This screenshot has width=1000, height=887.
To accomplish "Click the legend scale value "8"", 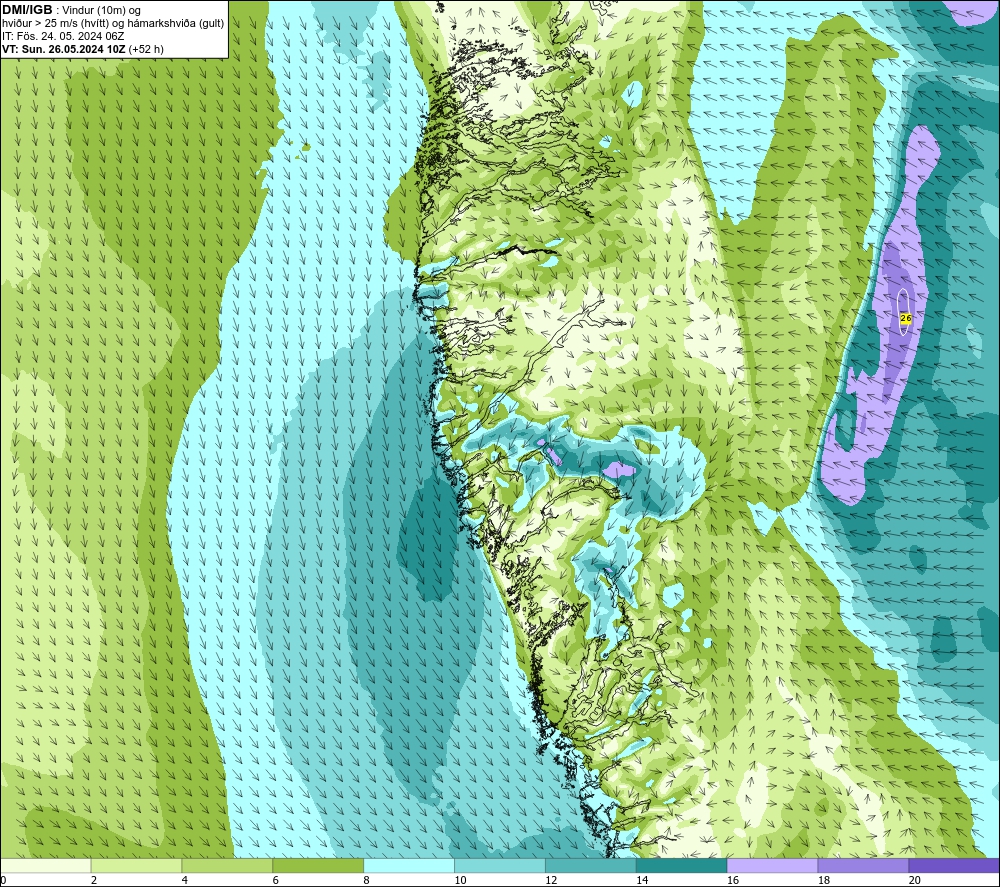I will point(367,880).
